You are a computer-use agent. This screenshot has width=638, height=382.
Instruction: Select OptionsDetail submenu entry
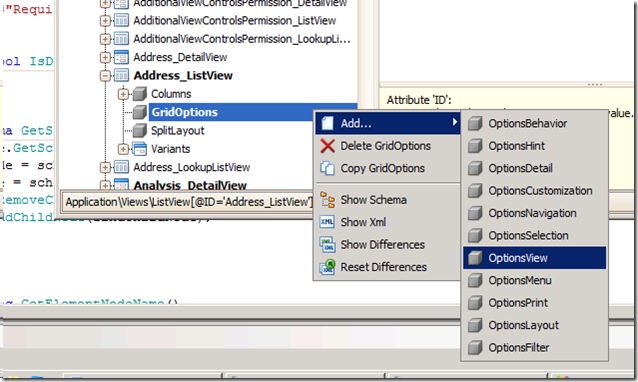[x=534, y=168]
